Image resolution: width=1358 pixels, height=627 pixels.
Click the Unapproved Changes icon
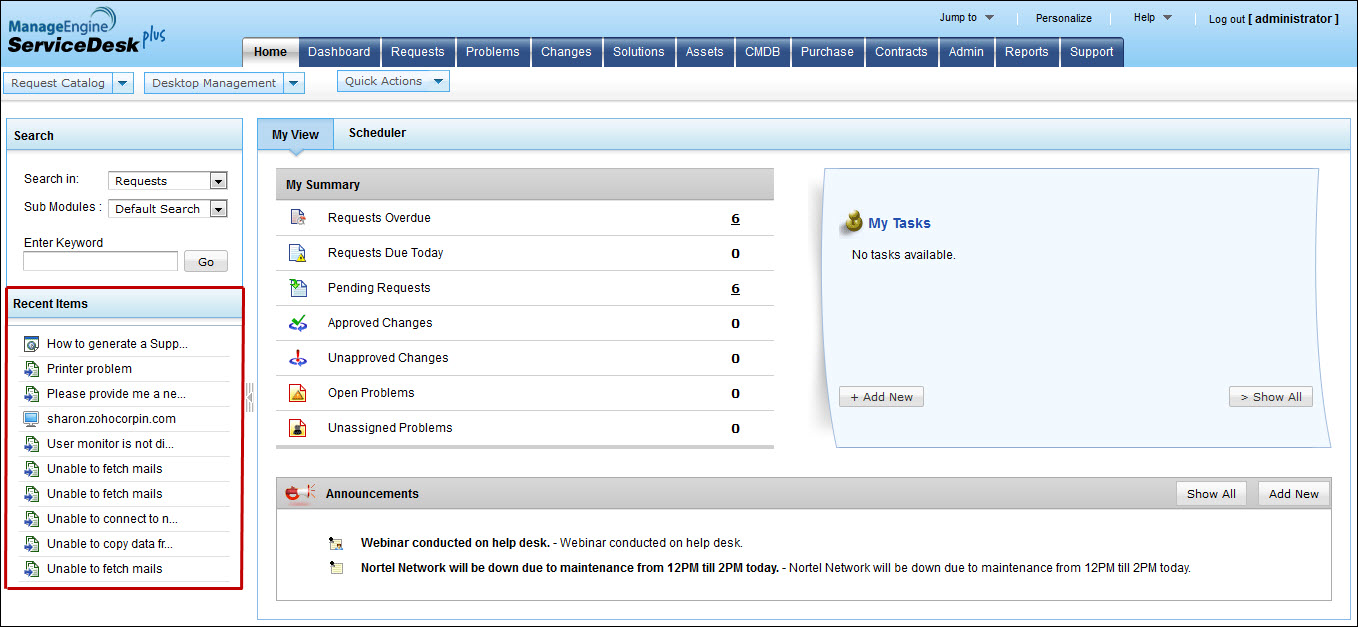[x=297, y=358]
